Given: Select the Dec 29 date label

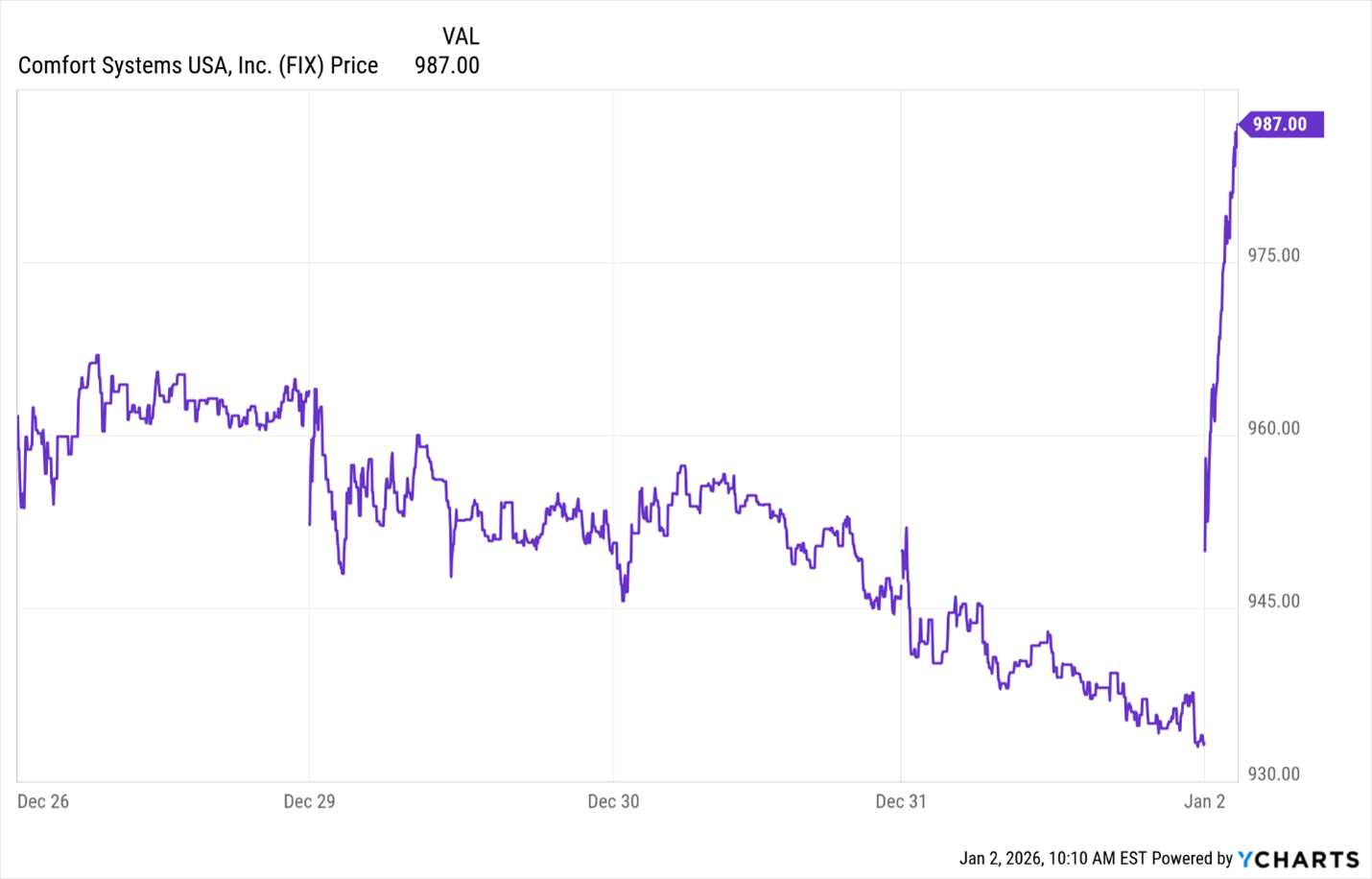Looking at the screenshot, I should point(309,801).
